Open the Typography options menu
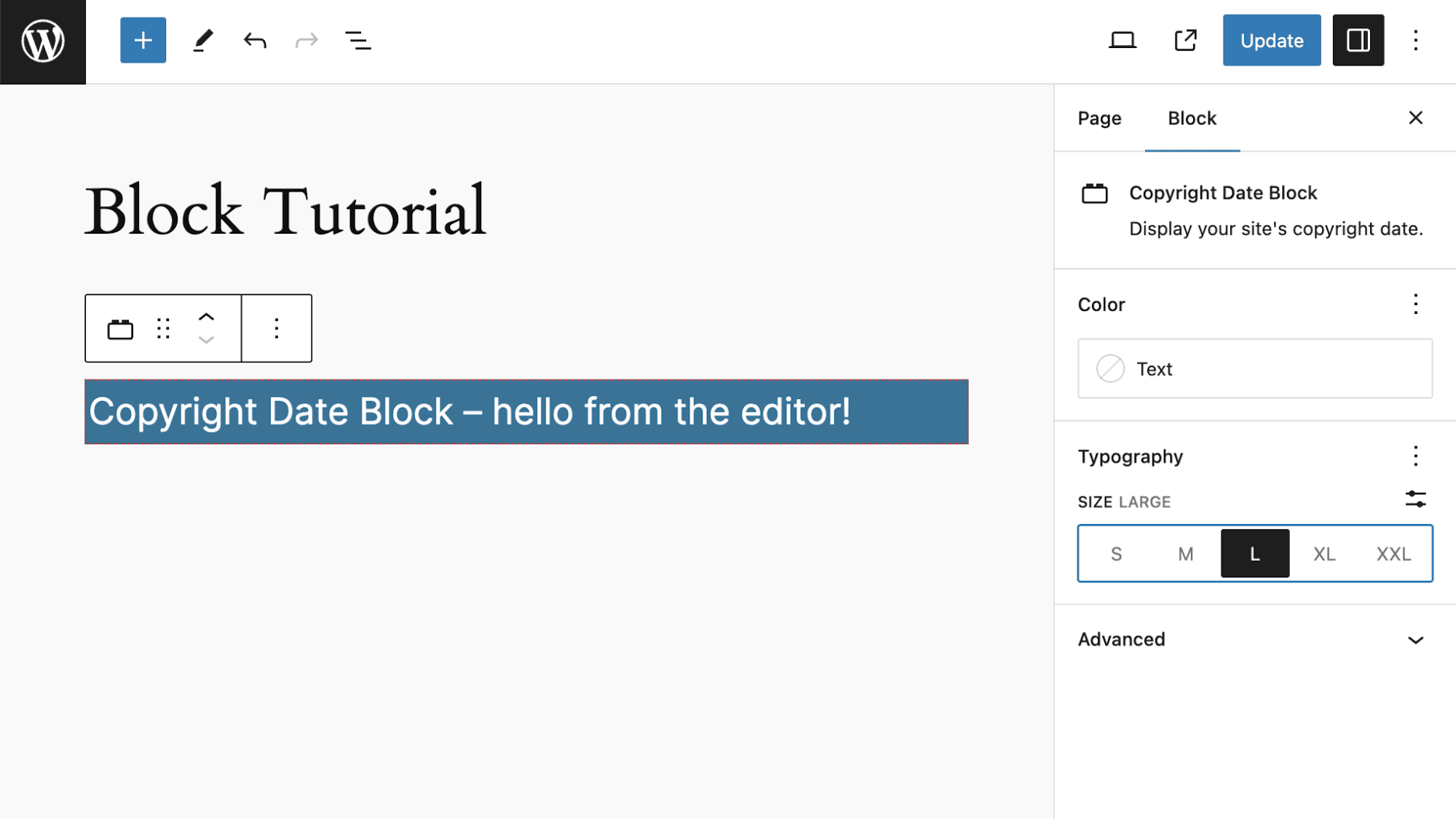The image size is (1456, 819). (1415, 456)
